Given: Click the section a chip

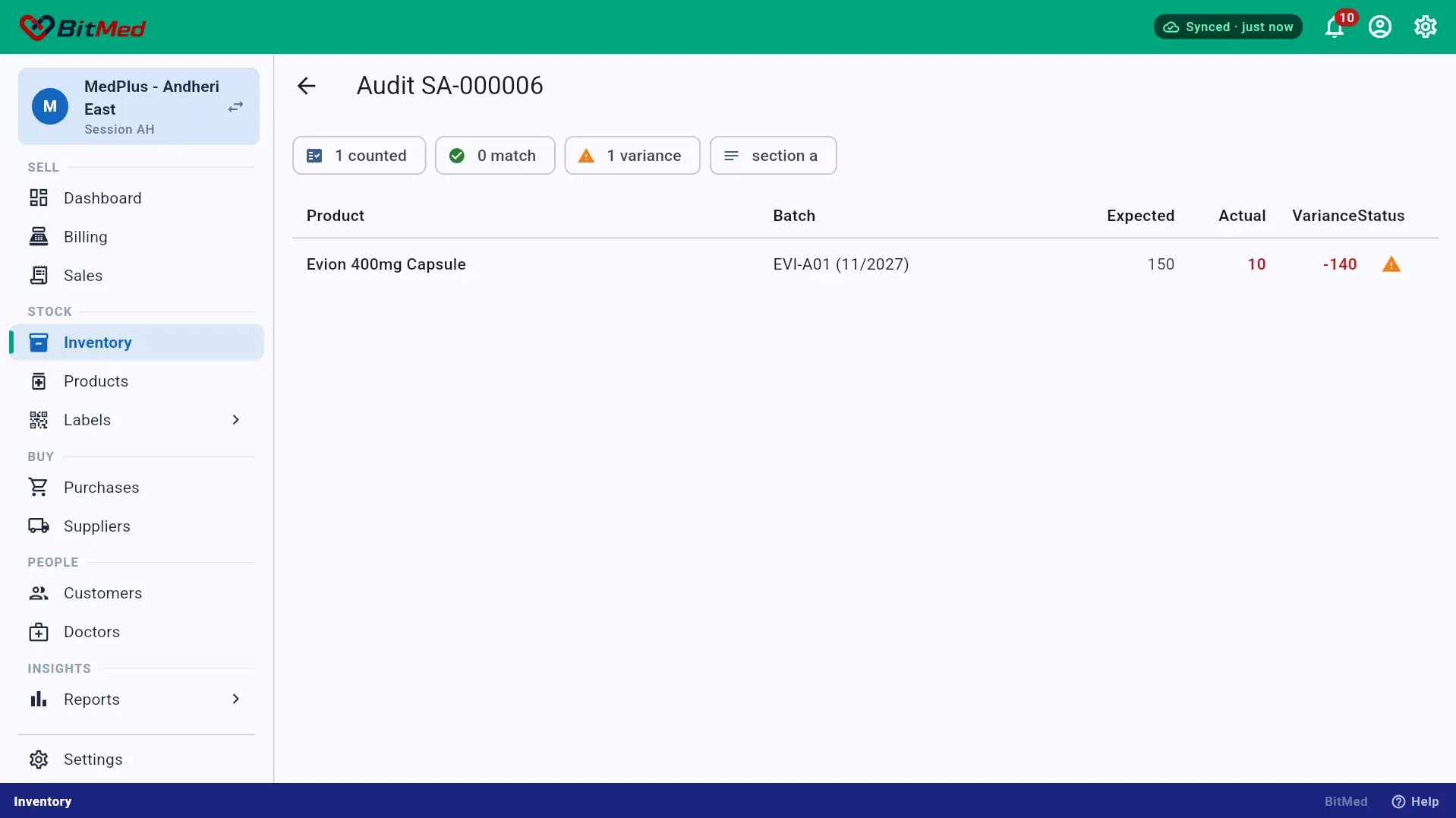Looking at the screenshot, I should [x=773, y=156].
